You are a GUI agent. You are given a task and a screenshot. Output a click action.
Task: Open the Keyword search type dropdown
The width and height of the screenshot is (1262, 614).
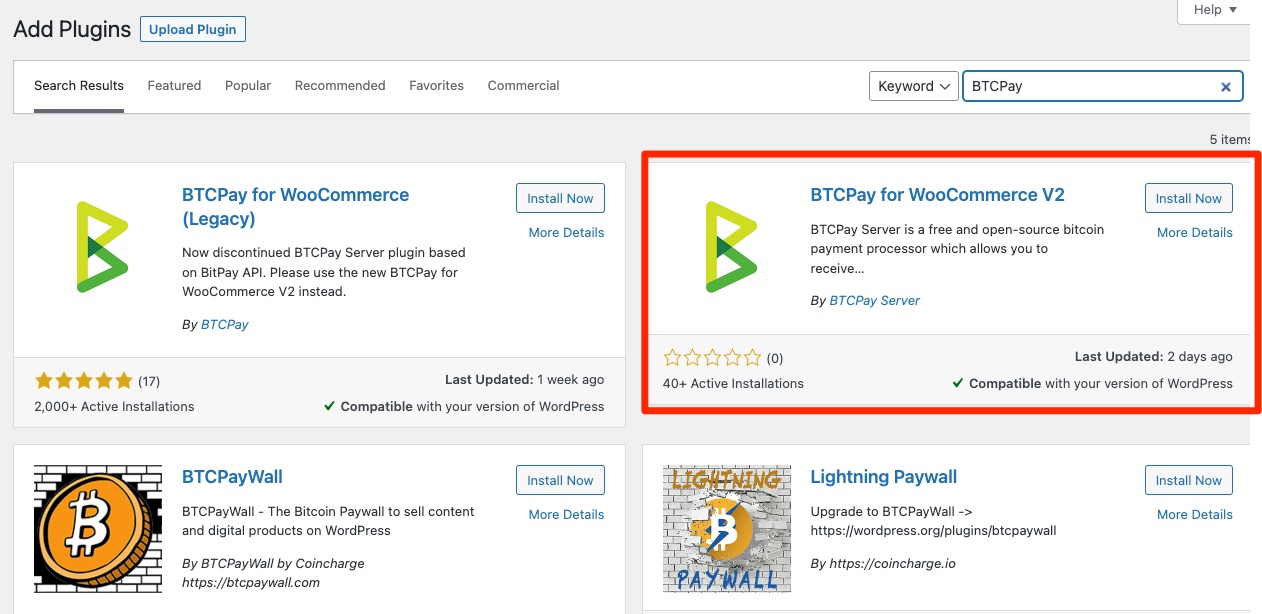[x=914, y=86]
